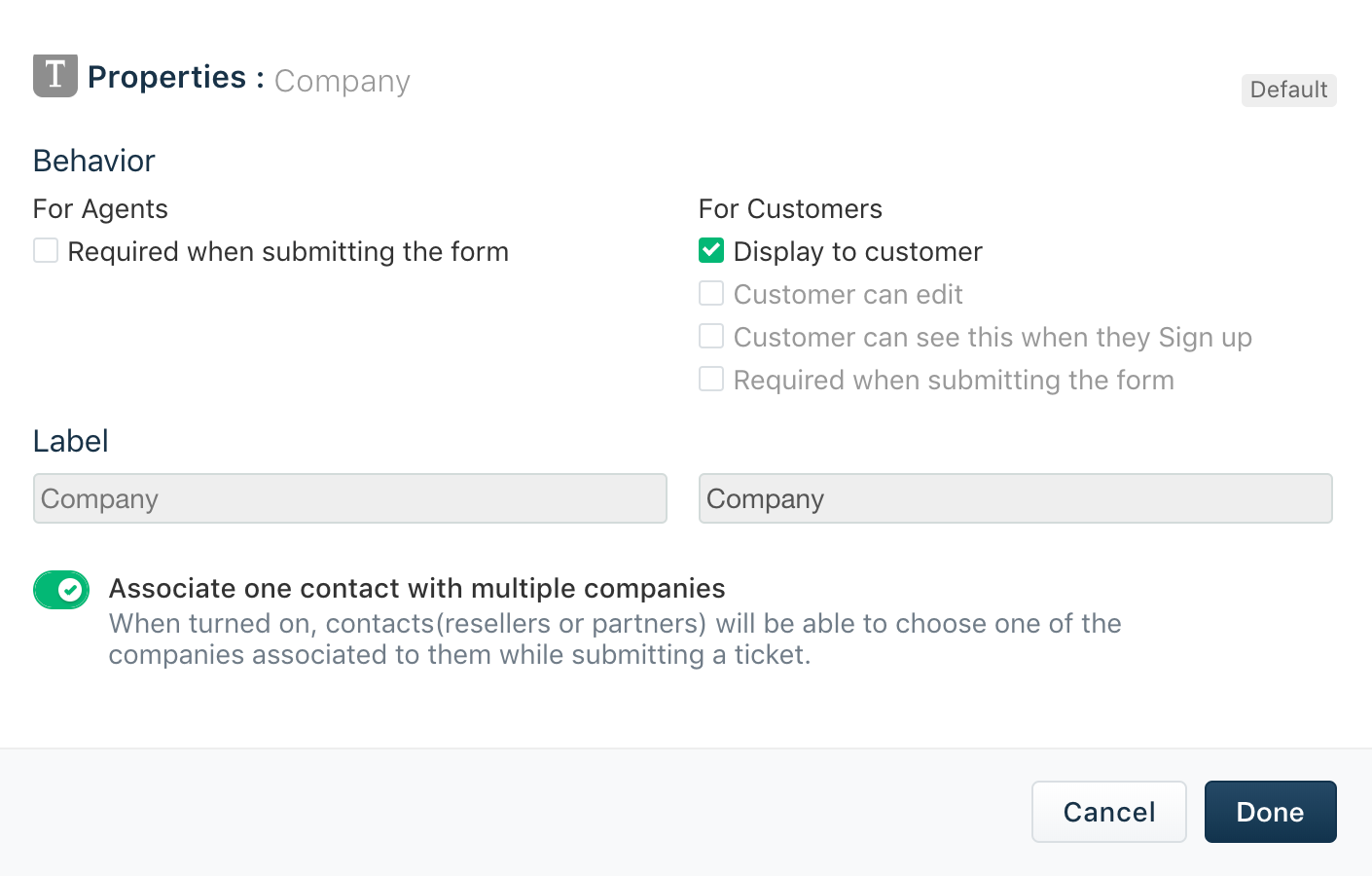The height and width of the screenshot is (876, 1372).
Task: Click the agent label Company input field
Action: [350, 498]
